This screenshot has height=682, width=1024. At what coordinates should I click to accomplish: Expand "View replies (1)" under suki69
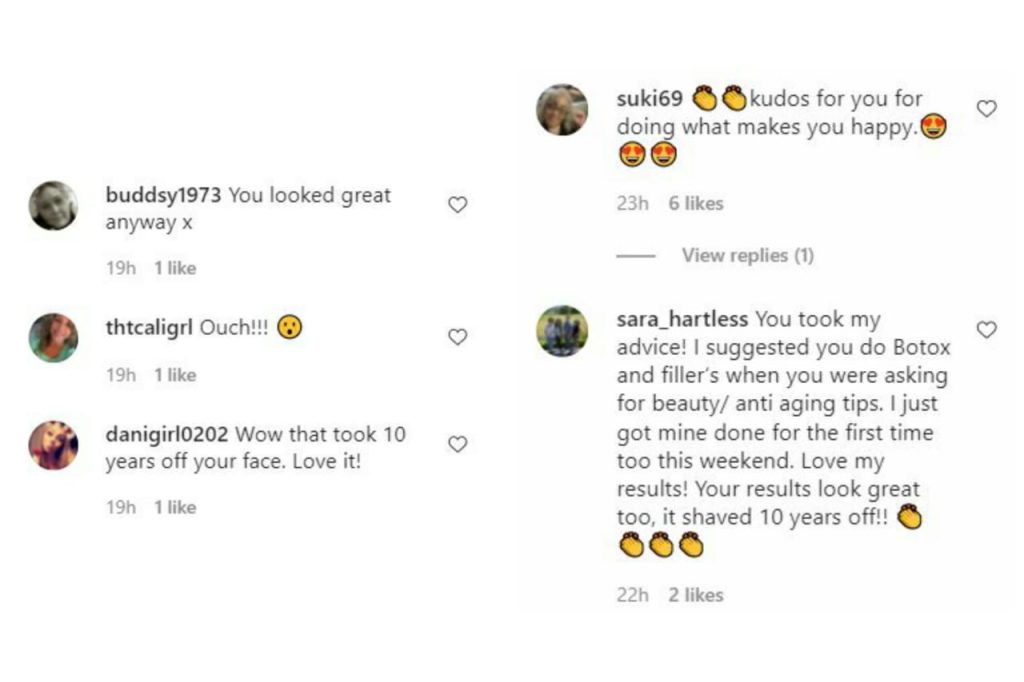point(747,256)
